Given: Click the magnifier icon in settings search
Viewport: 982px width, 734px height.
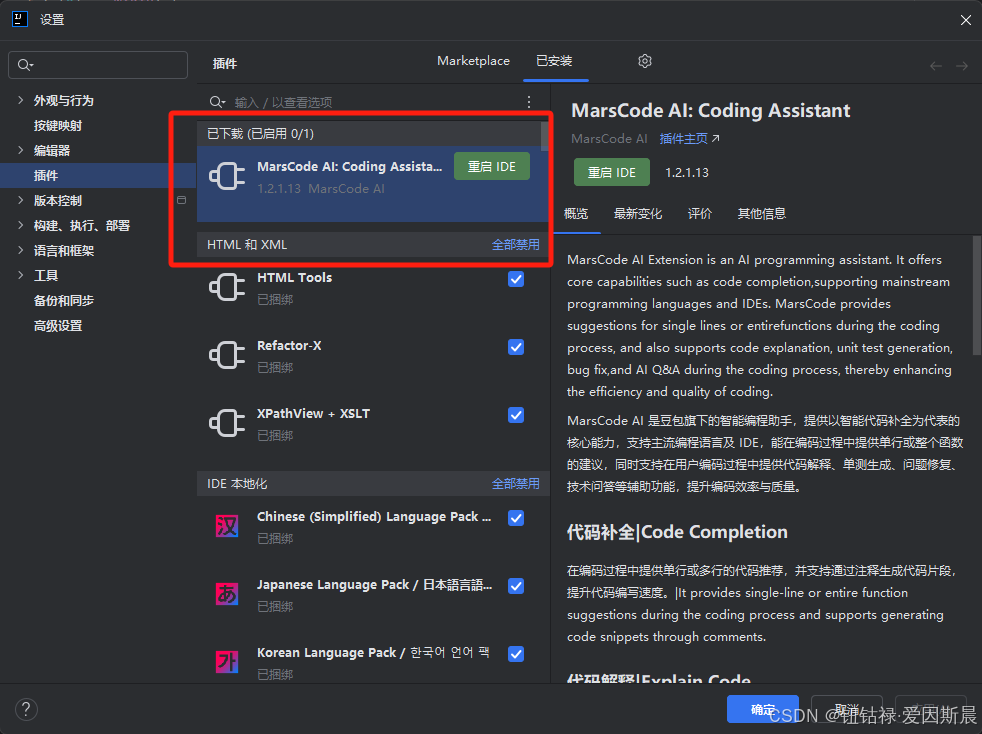Looking at the screenshot, I should pyautogui.click(x=25, y=65).
